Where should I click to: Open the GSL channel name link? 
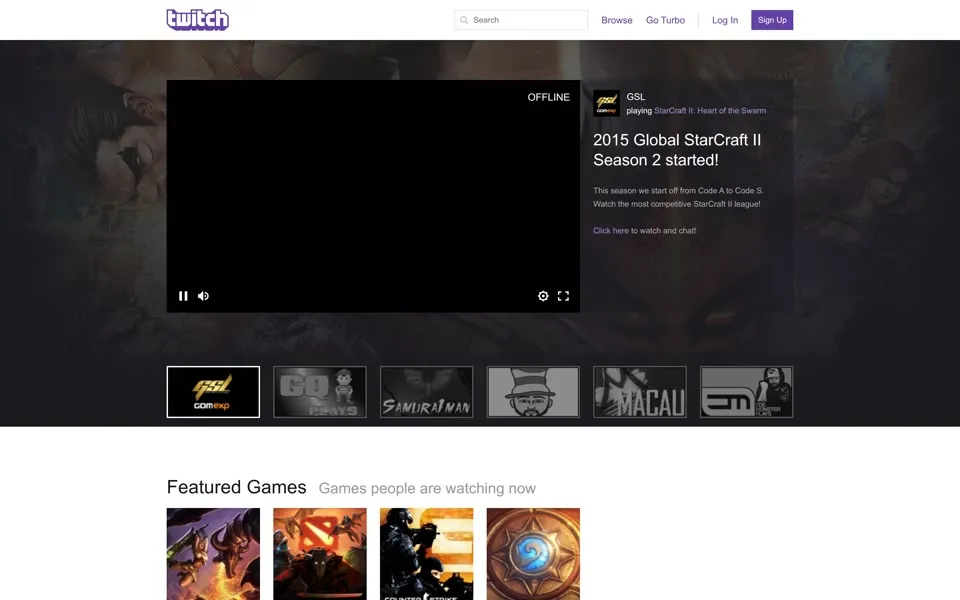point(636,97)
